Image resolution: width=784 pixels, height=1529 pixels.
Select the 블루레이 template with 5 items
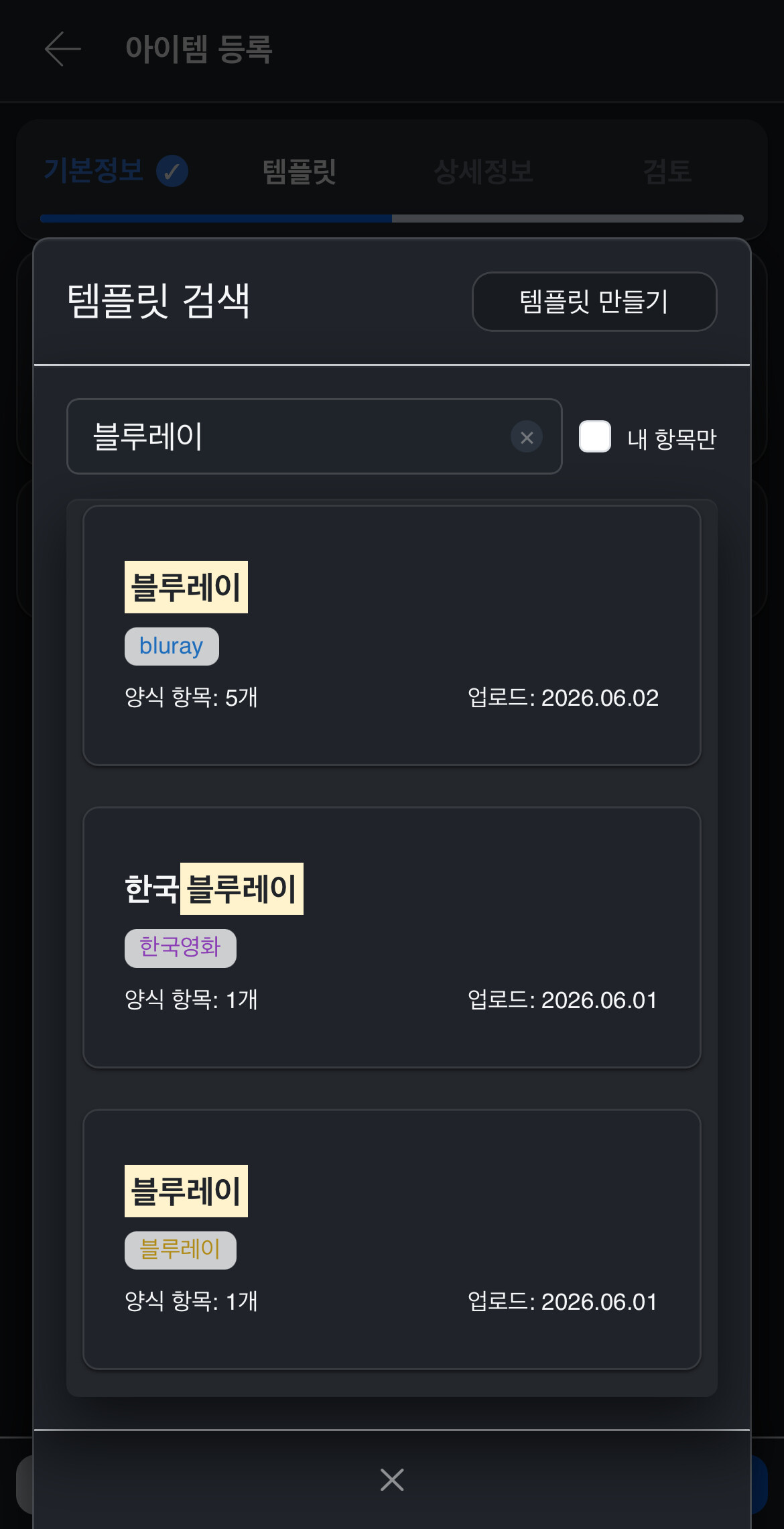pyautogui.click(x=392, y=635)
